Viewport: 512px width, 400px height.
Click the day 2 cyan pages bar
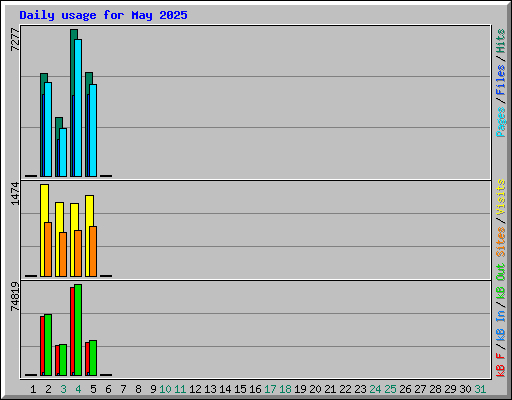click(x=48, y=129)
